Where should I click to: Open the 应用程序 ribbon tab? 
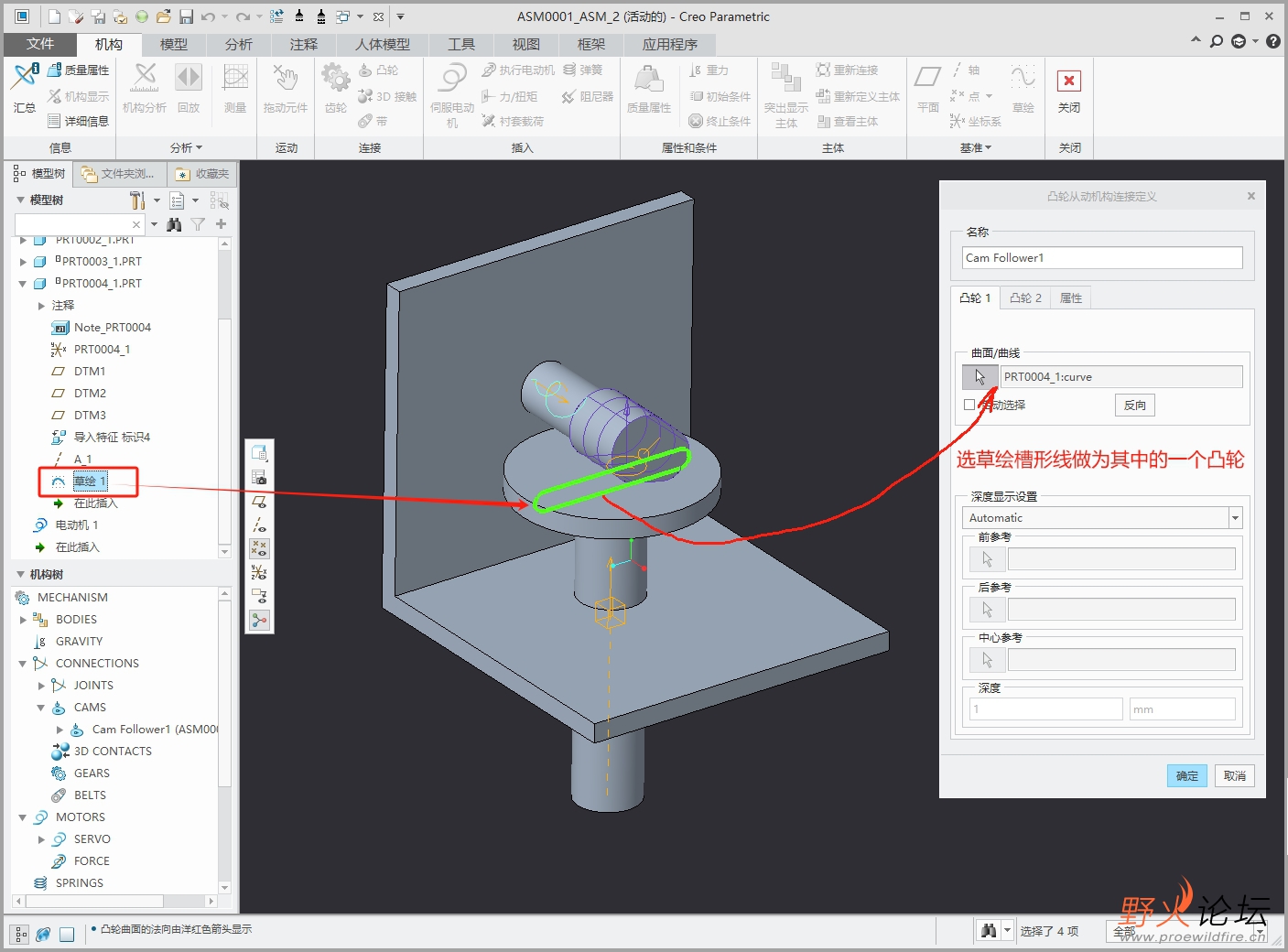[670, 44]
